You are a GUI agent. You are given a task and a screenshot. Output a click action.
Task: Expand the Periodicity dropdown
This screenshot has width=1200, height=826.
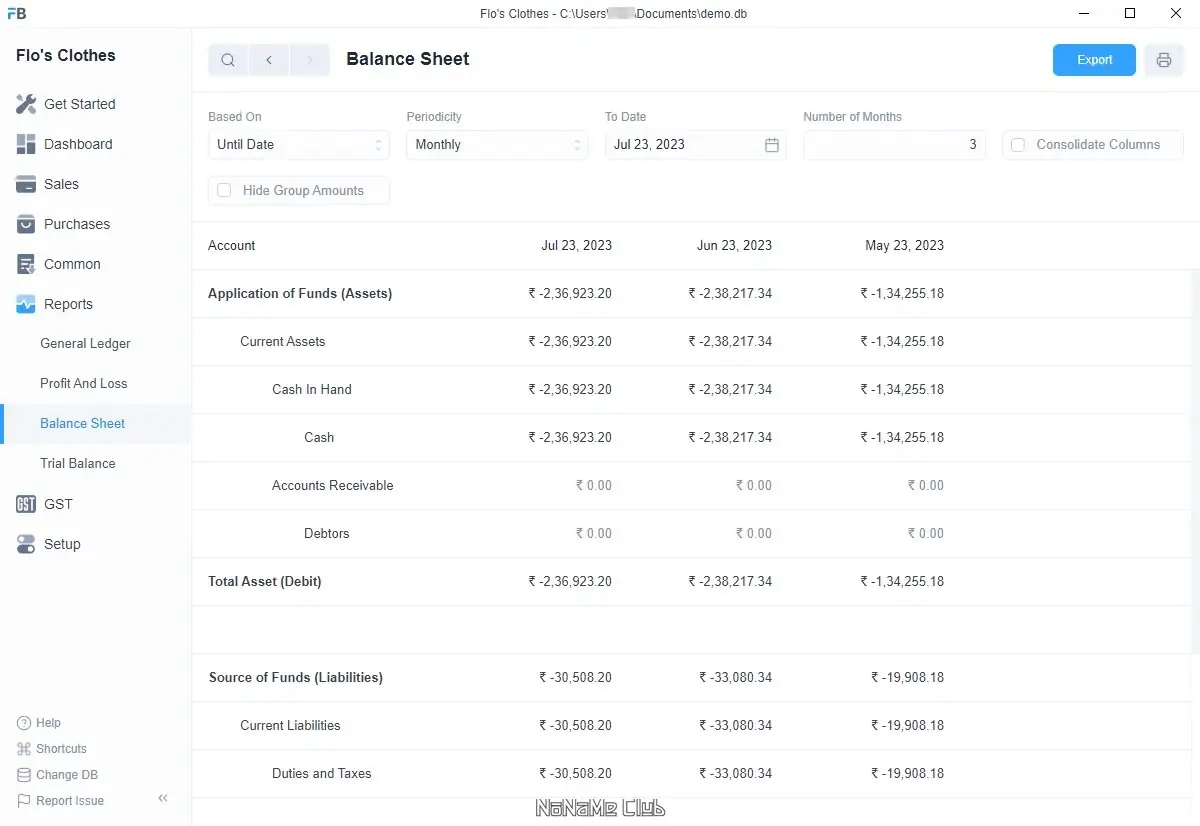coord(497,145)
